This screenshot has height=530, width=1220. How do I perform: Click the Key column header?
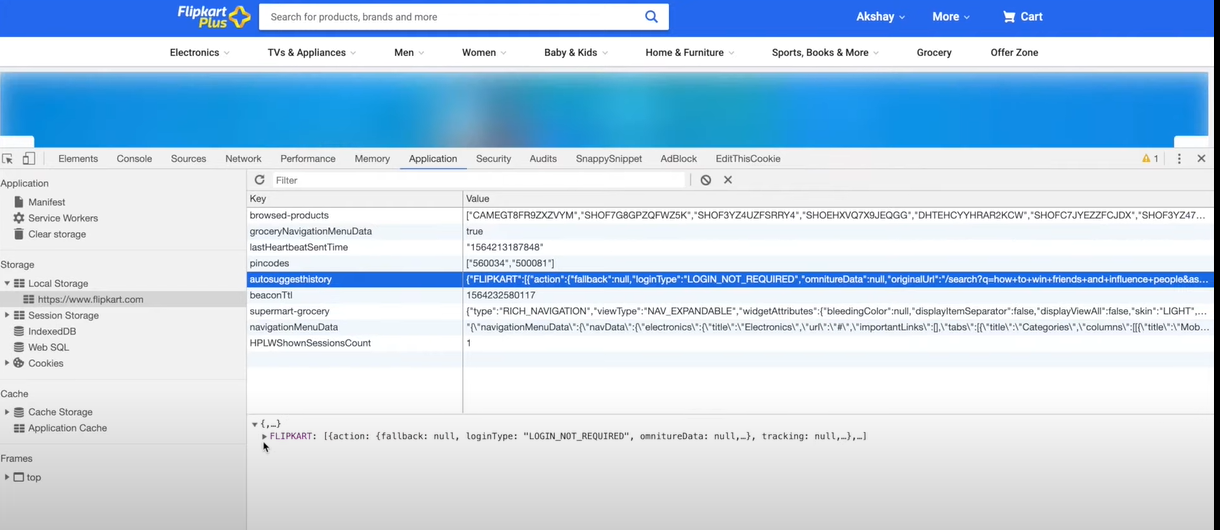pos(355,199)
